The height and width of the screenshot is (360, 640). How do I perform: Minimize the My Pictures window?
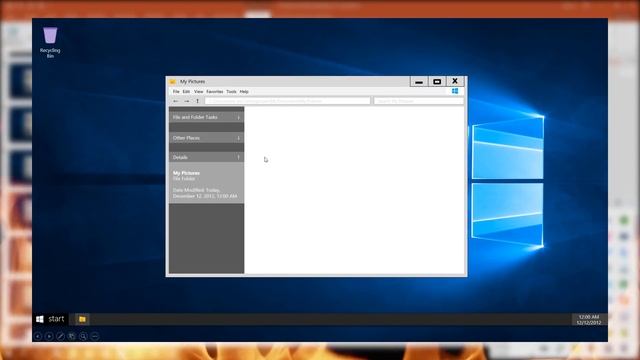[x=419, y=82]
